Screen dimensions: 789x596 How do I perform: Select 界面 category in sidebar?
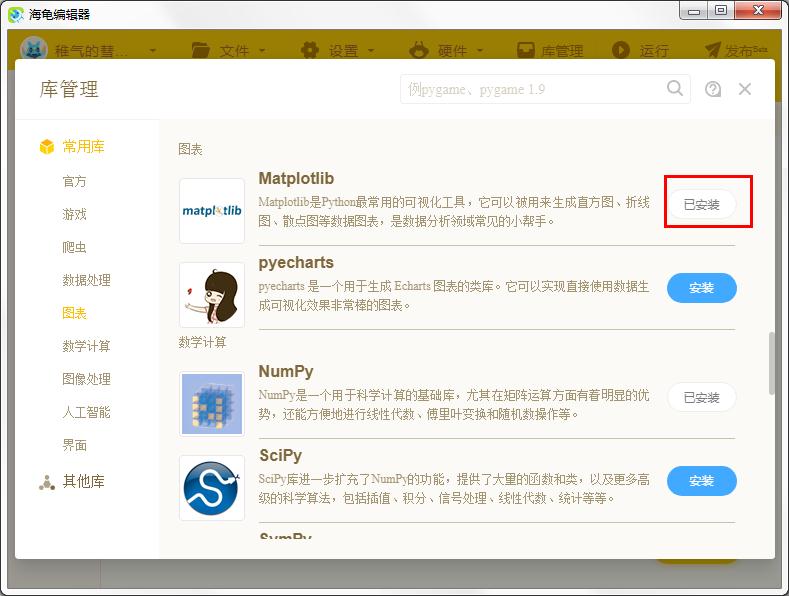[74, 445]
